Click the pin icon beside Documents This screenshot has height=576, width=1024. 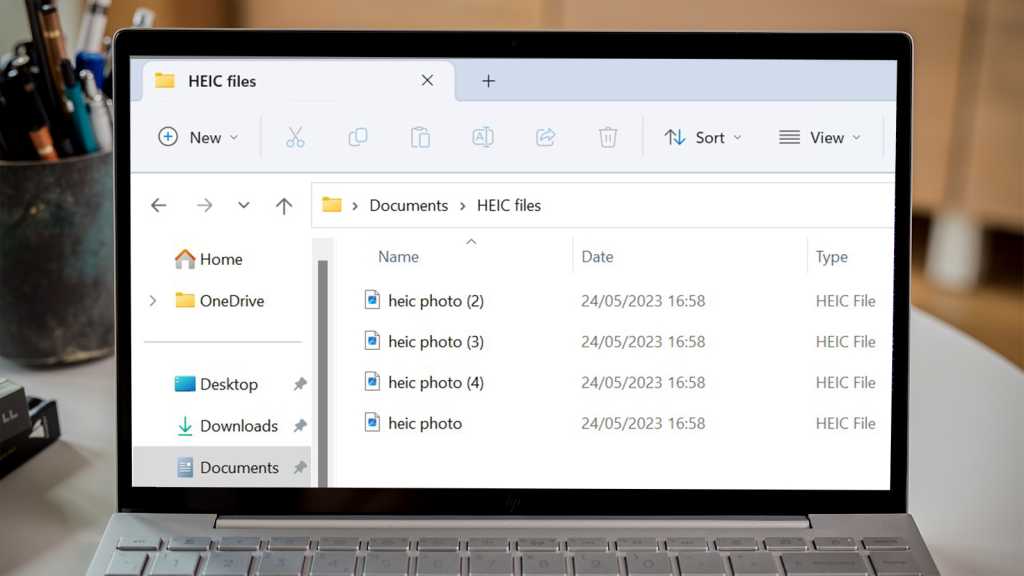pos(300,468)
